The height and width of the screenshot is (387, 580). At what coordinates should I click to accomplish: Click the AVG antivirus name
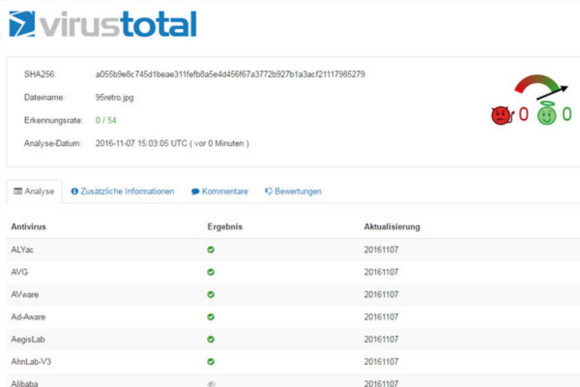(20, 272)
